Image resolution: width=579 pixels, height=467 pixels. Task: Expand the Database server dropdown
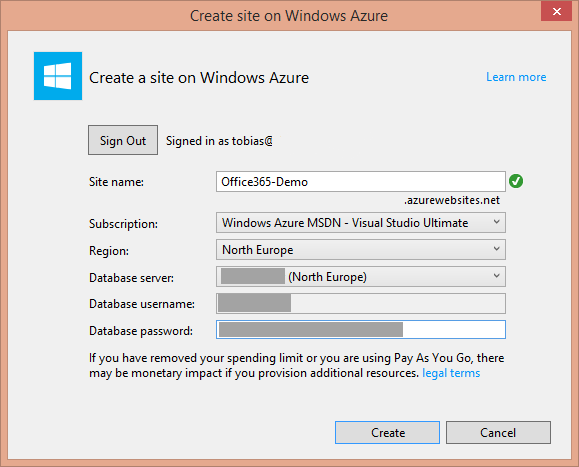(361, 277)
